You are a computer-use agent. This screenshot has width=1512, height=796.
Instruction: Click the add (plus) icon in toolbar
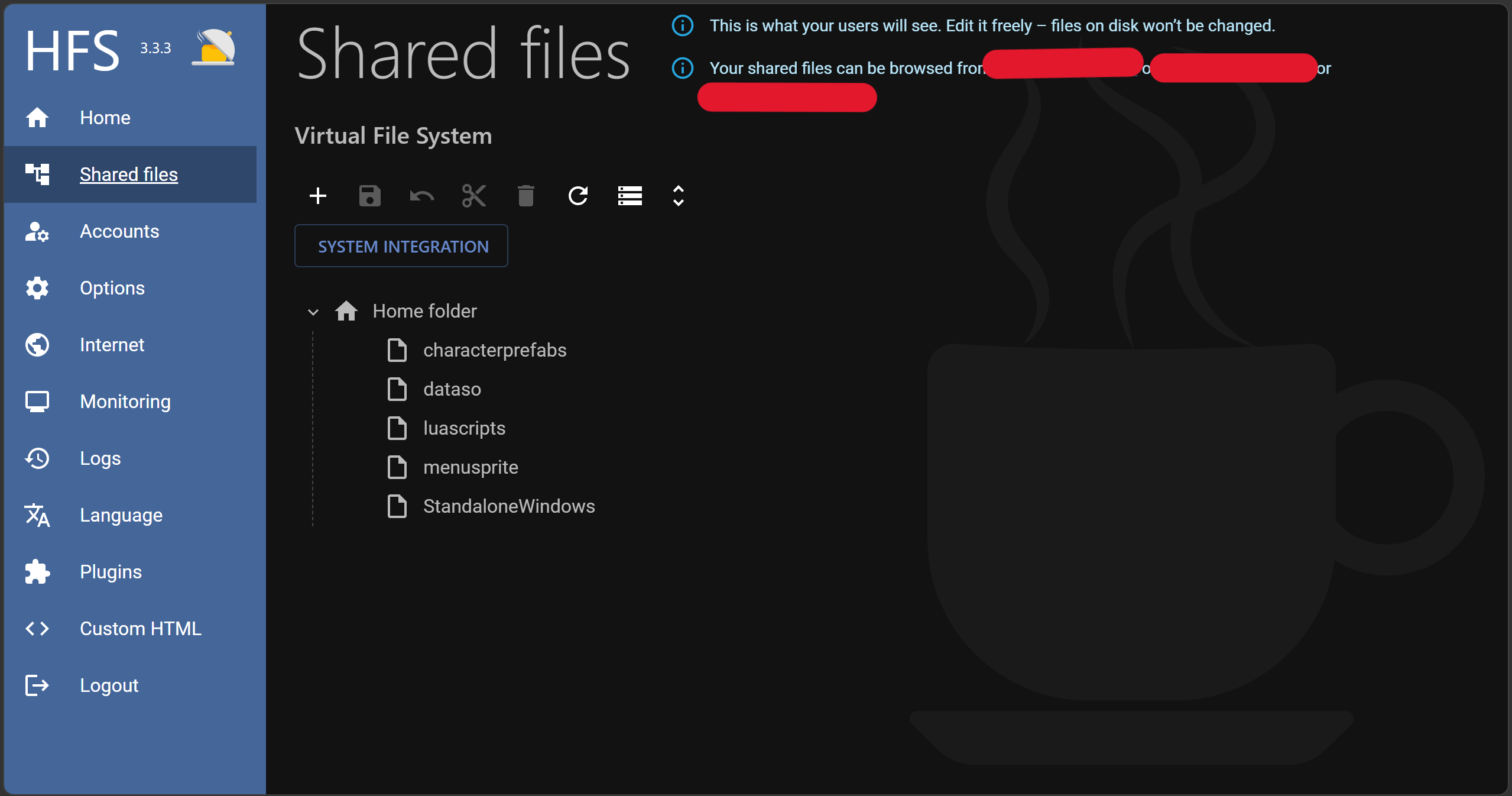point(318,196)
